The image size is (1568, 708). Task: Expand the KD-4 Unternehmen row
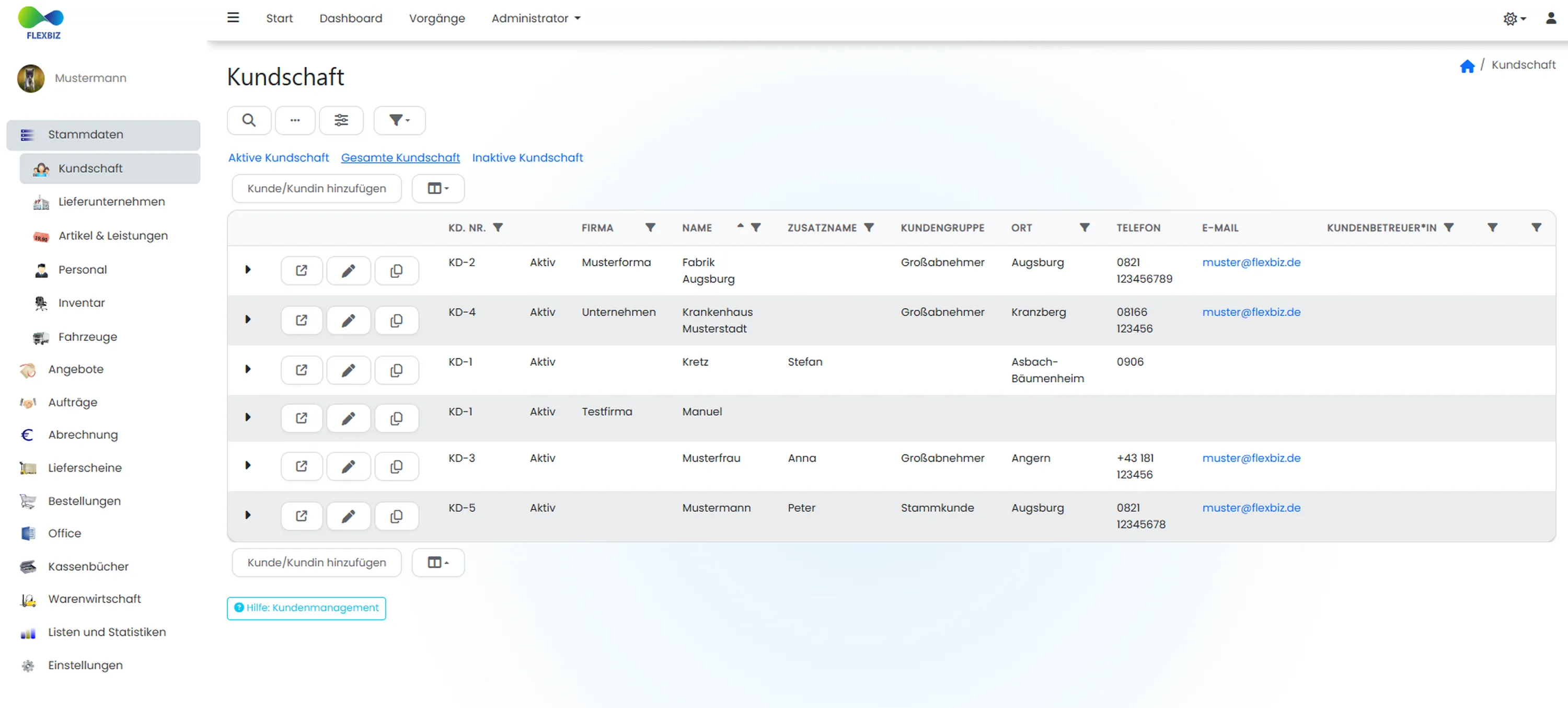click(x=248, y=319)
